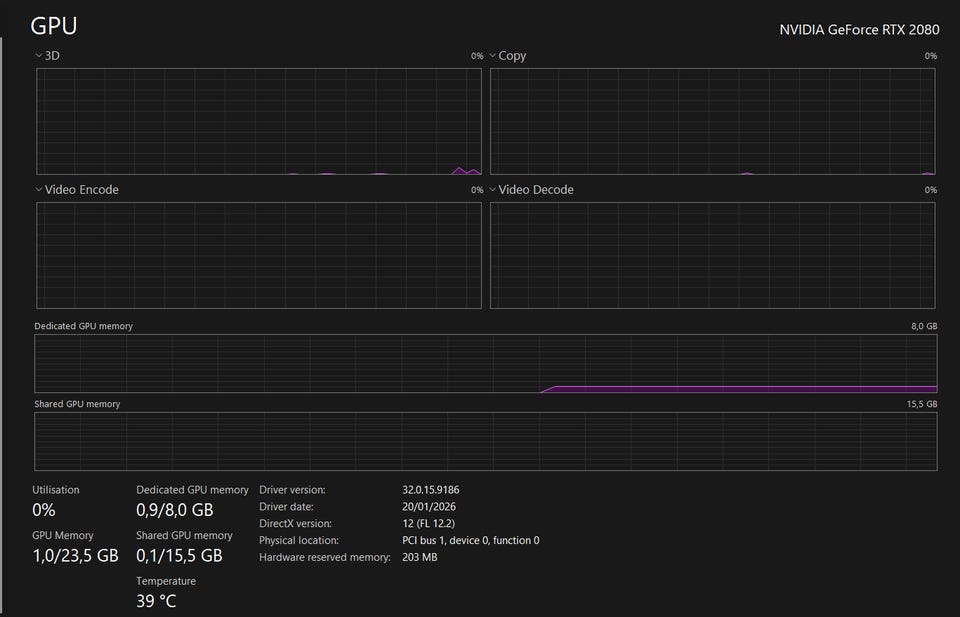
Task: Click the GPU heading title
Action: 54,26
